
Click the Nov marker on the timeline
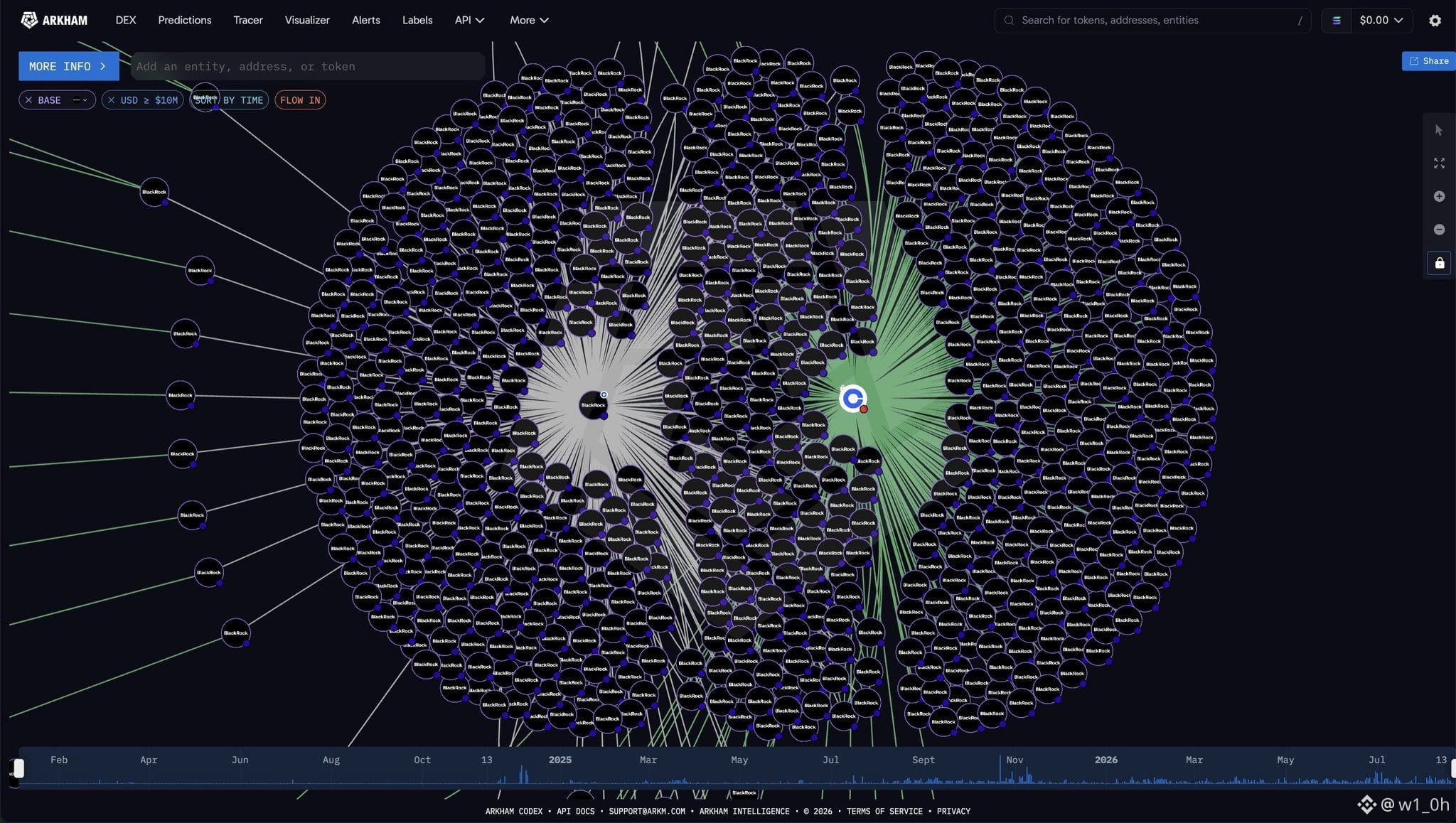(x=1015, y=760)
